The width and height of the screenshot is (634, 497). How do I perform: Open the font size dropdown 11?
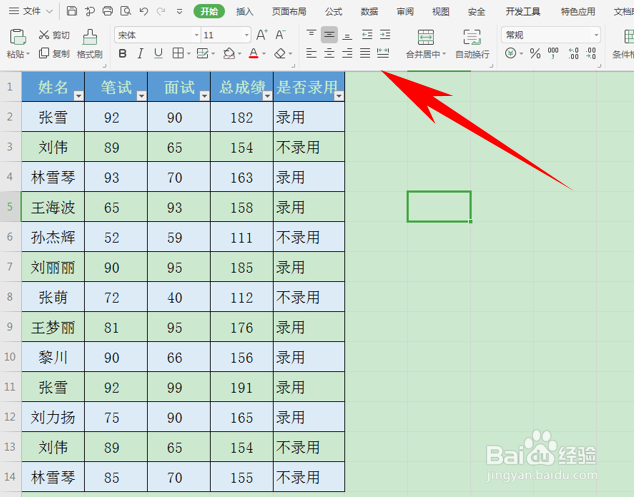click(x=246, y=35)
